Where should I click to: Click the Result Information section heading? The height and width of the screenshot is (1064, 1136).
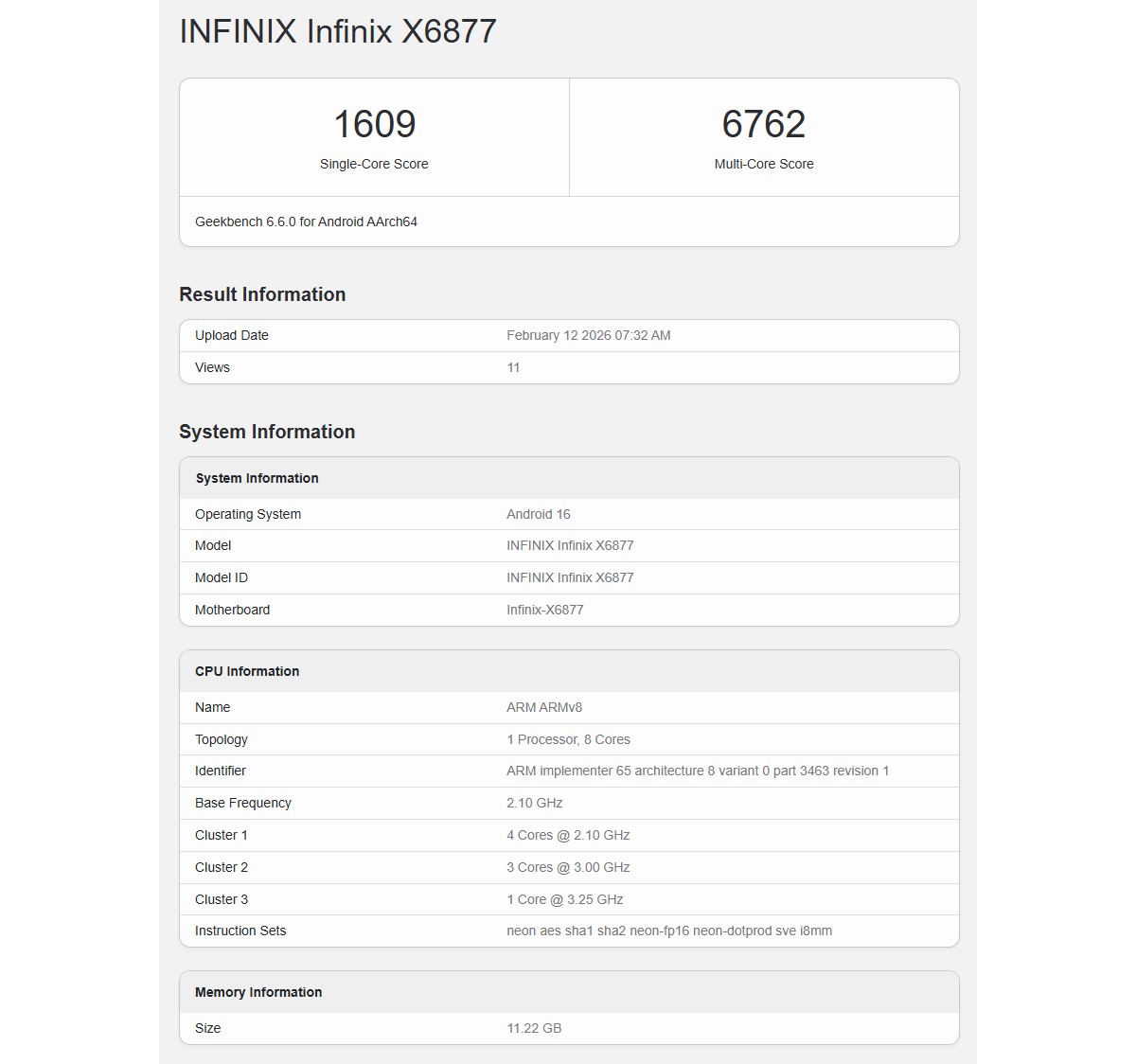pyautogui.click(x=262, y=294)
